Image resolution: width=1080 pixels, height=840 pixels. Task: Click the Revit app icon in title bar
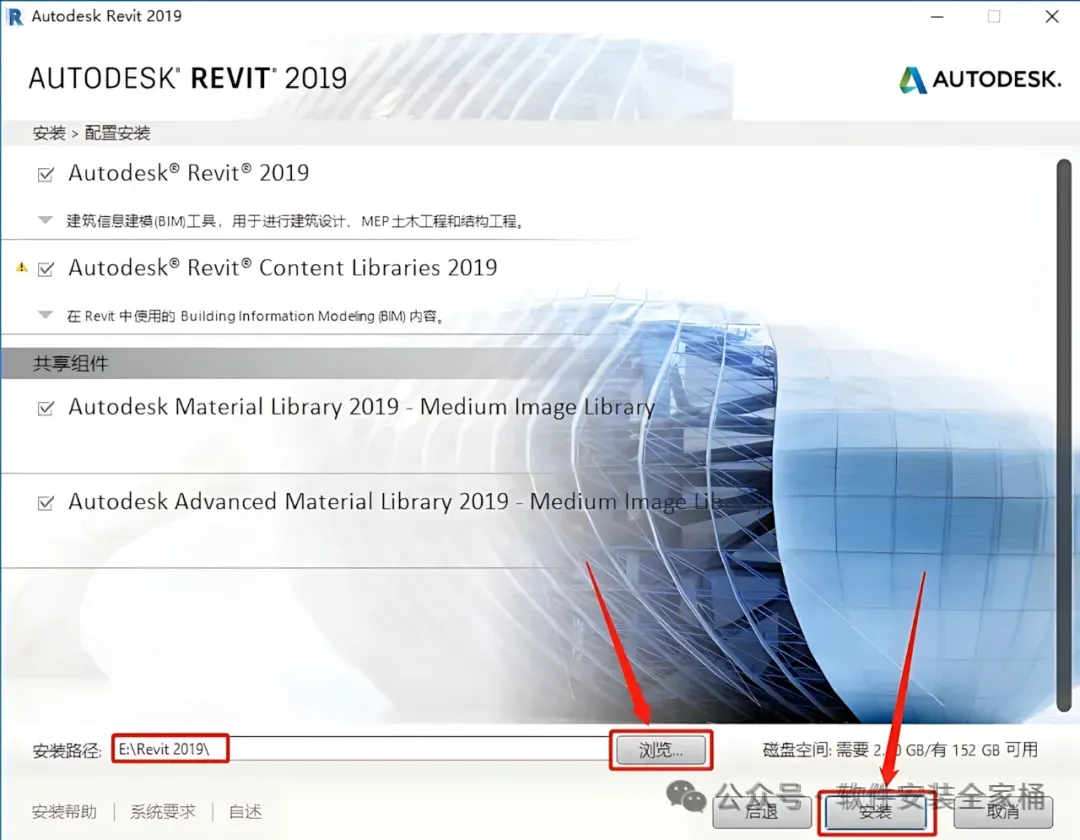tap(14, 17)
